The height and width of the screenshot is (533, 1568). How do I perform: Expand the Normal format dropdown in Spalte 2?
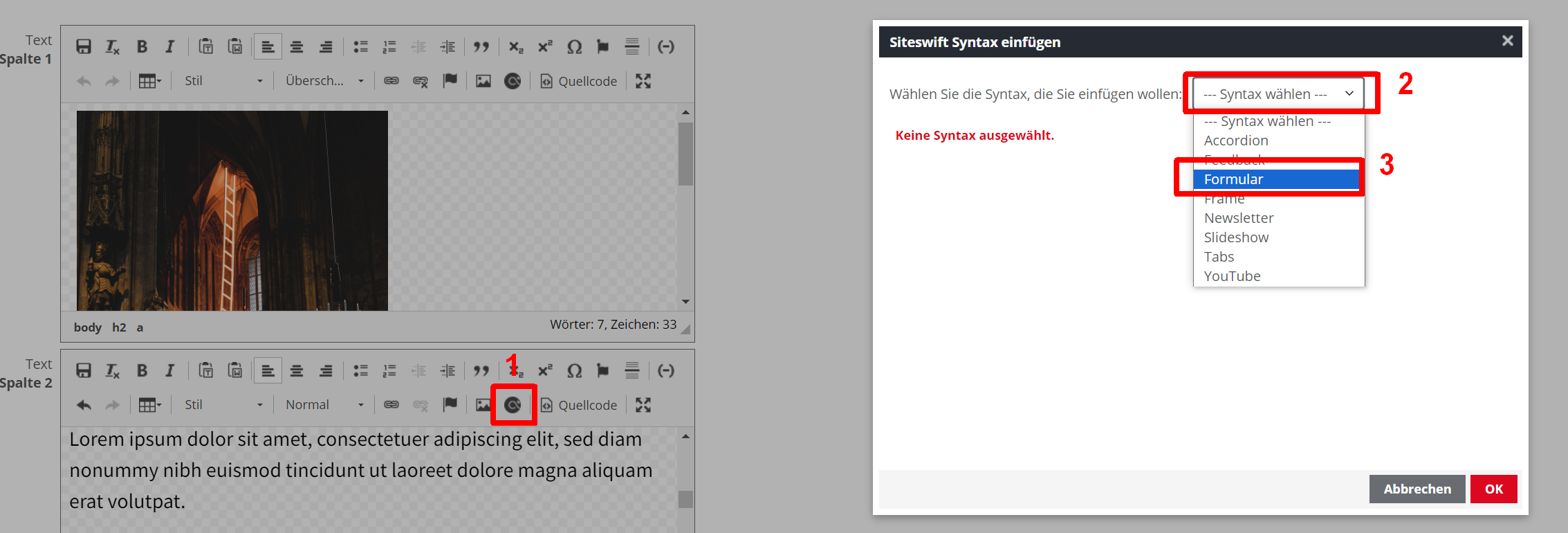324,405
